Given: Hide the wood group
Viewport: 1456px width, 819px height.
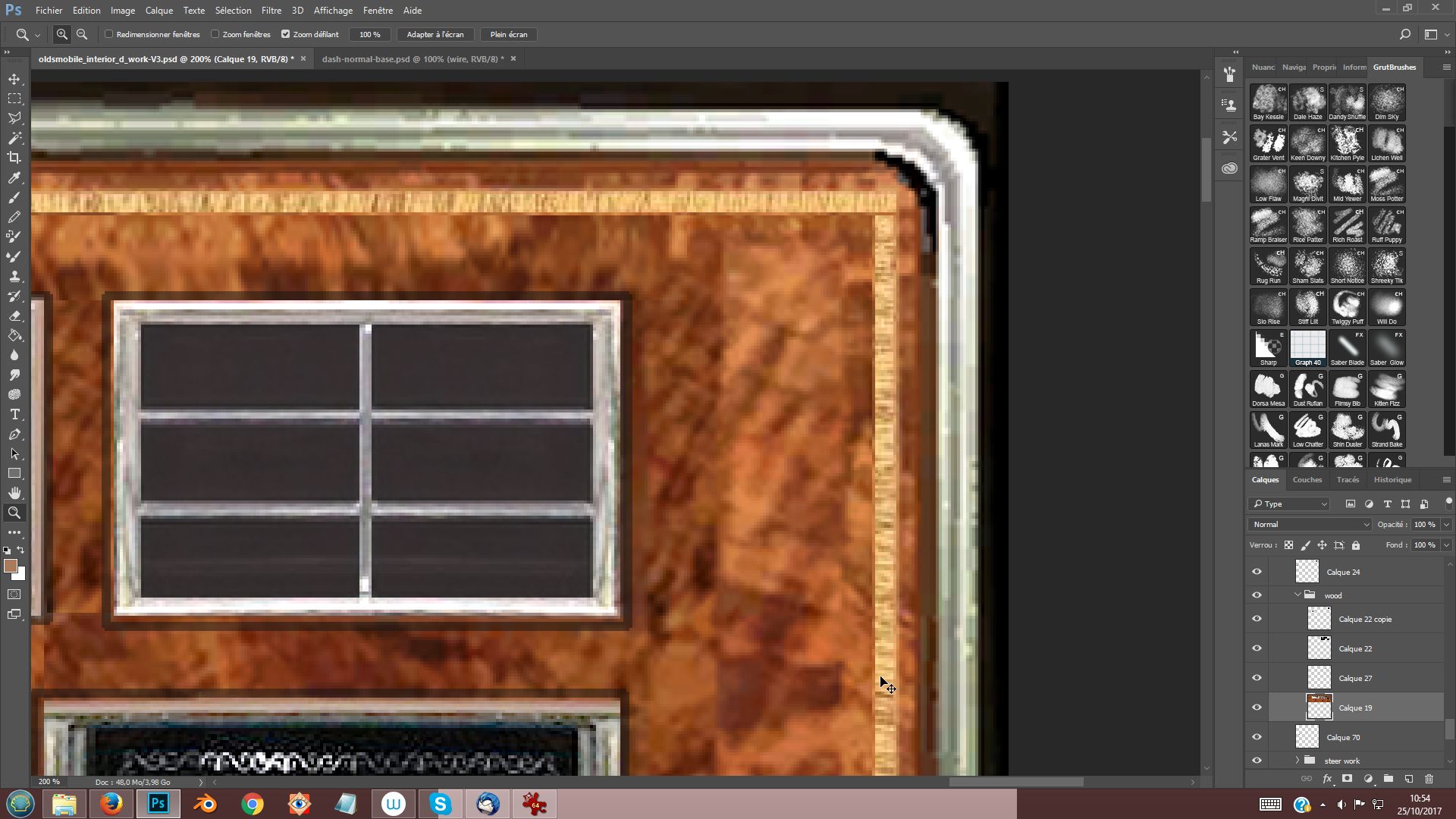Looking at the screenshot, I should pyautogui.click(x=1257, y=595).
